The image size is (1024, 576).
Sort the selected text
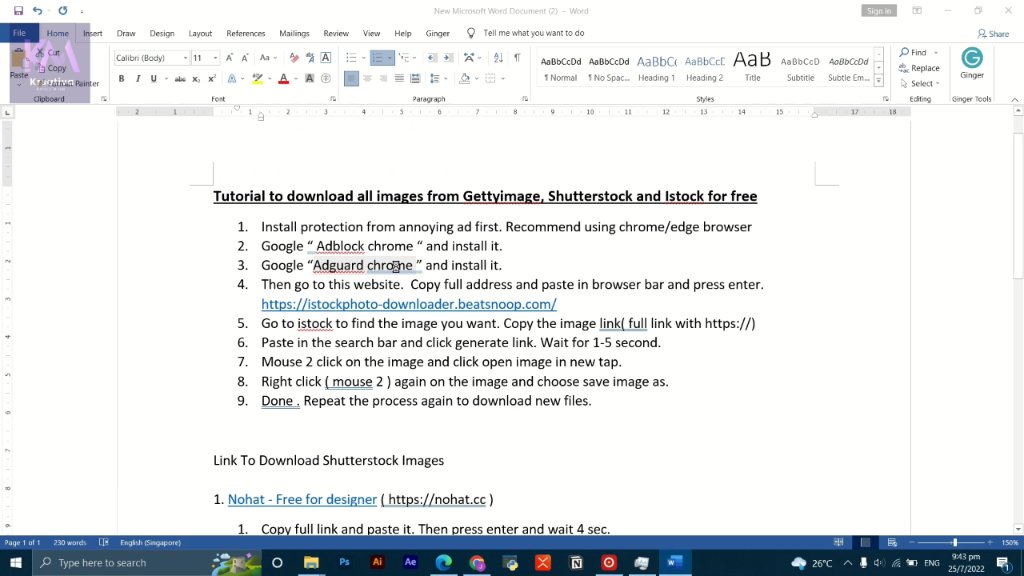point(498,57)
